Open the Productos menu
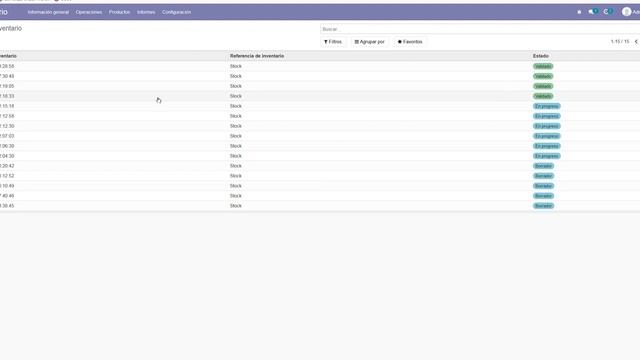This screenshot has height=360, width=640. (120, 12)
